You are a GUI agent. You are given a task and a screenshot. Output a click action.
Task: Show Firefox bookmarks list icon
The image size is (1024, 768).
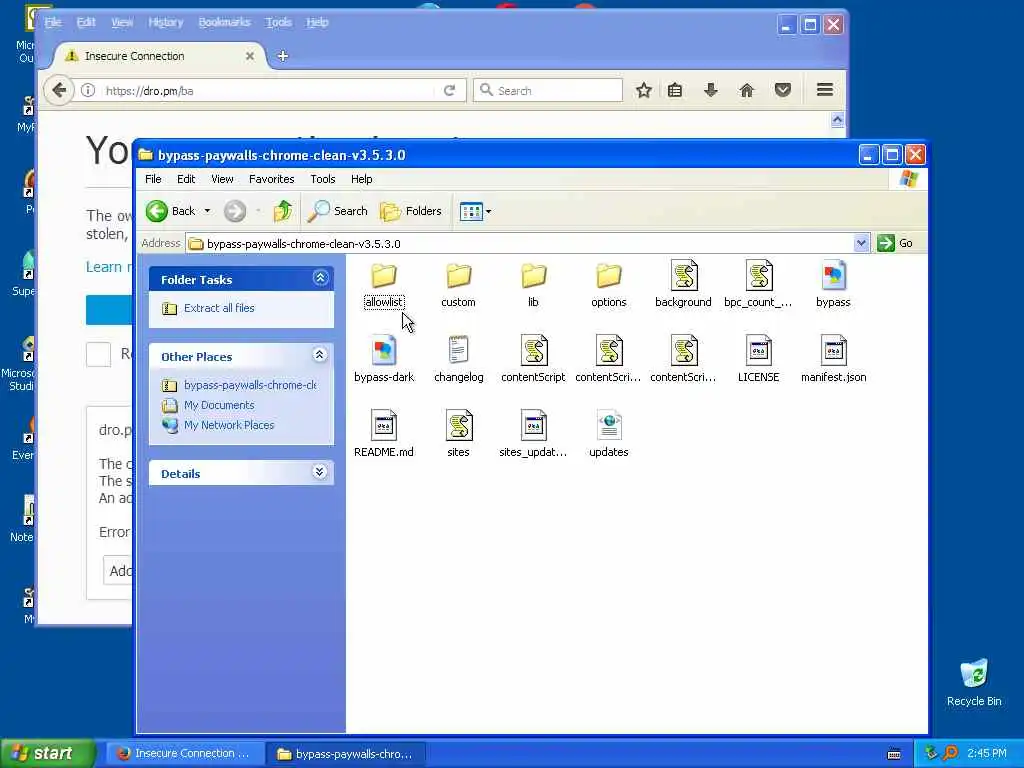click(675, 90)
